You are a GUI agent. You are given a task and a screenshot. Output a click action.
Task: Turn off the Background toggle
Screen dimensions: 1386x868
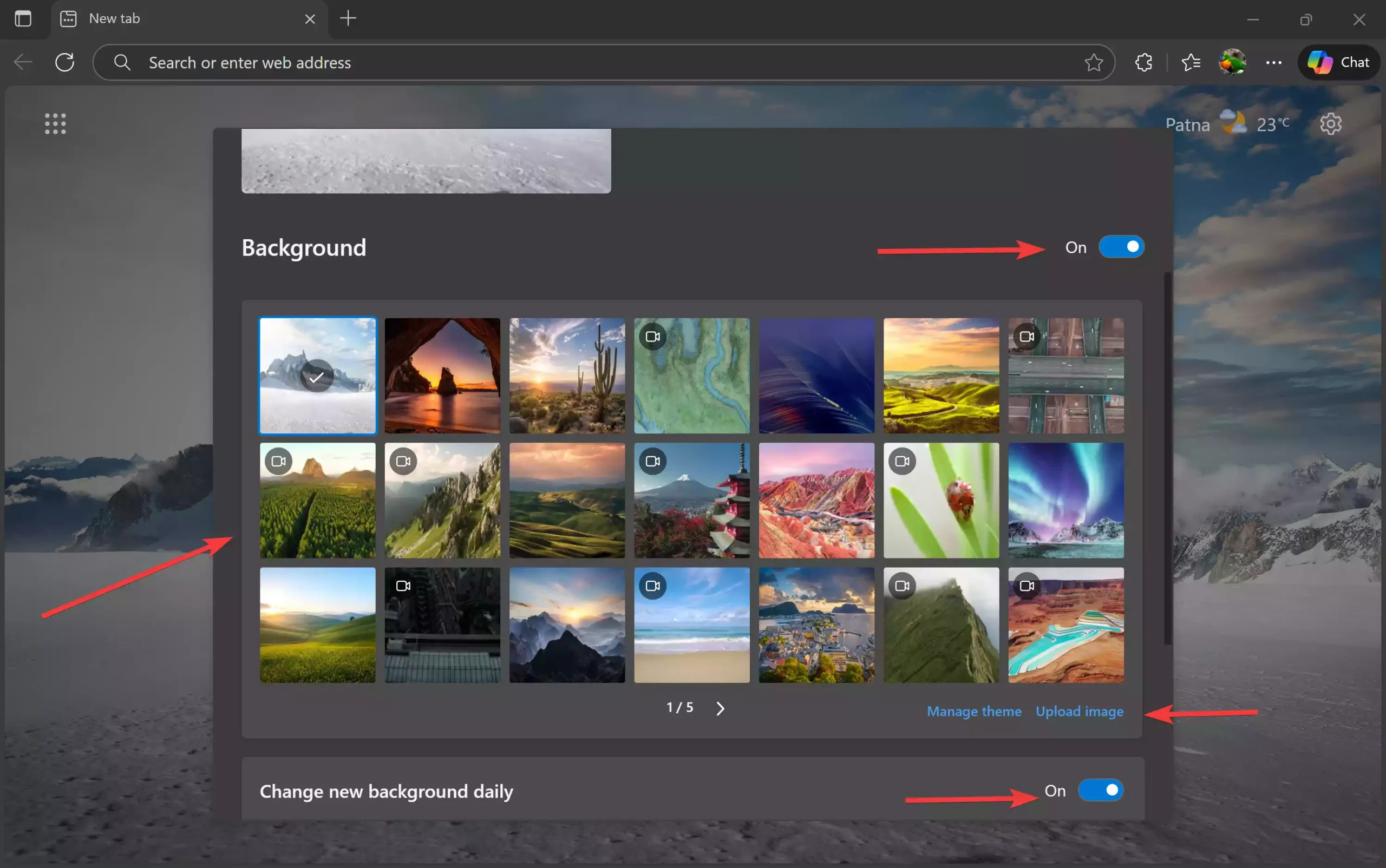(1121, 247)
